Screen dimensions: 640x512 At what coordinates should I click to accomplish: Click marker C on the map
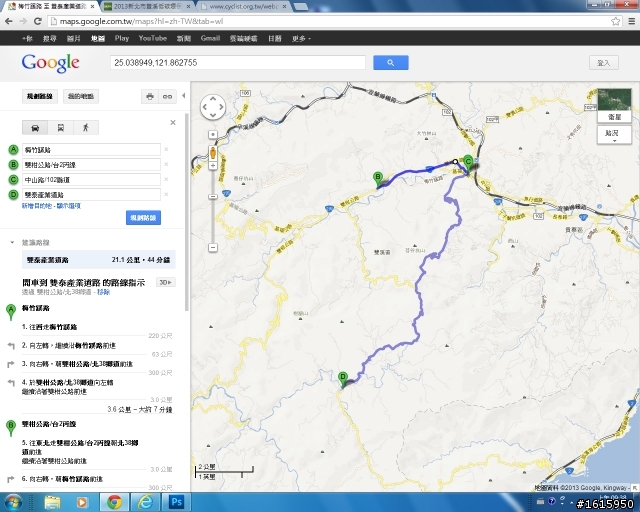coord(468,163)
